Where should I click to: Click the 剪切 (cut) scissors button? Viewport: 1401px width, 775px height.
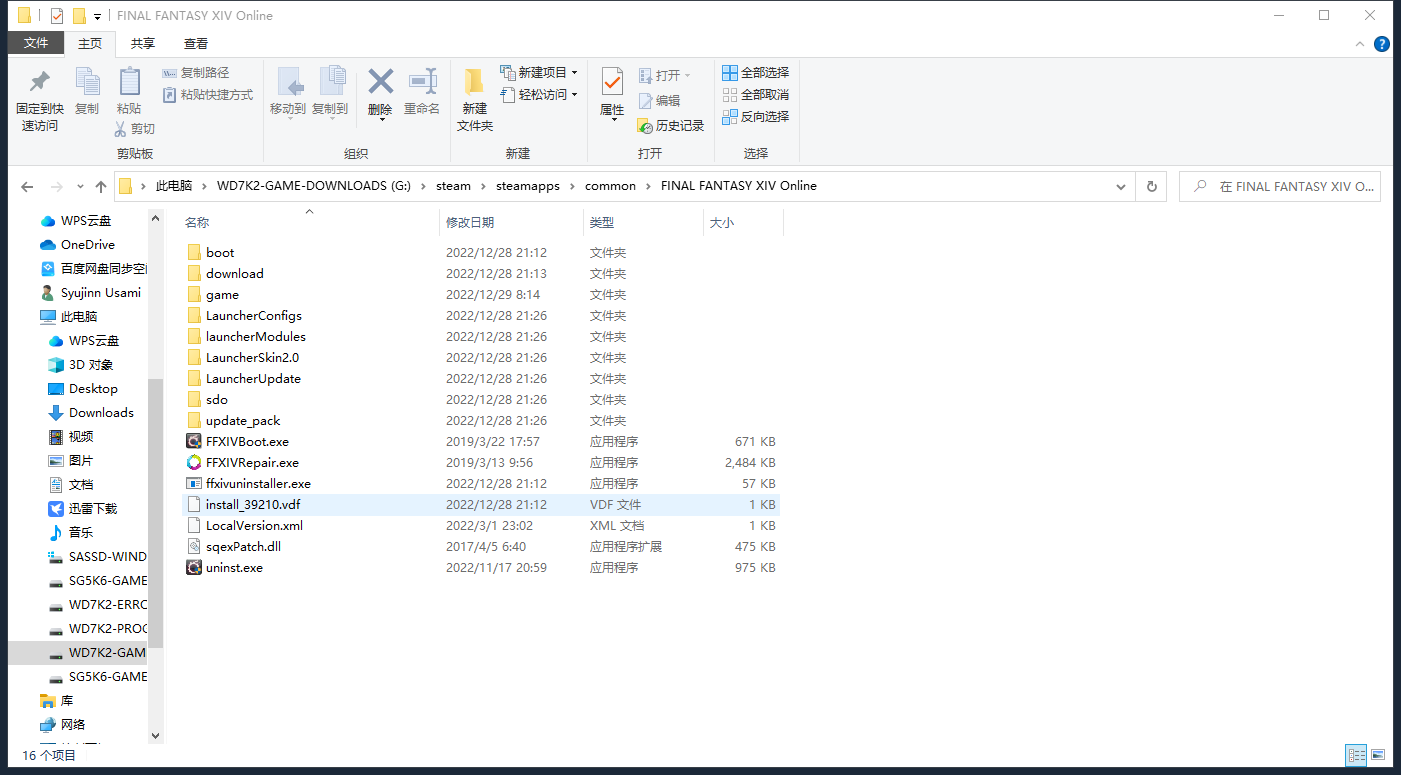click(x=135, y=128)
